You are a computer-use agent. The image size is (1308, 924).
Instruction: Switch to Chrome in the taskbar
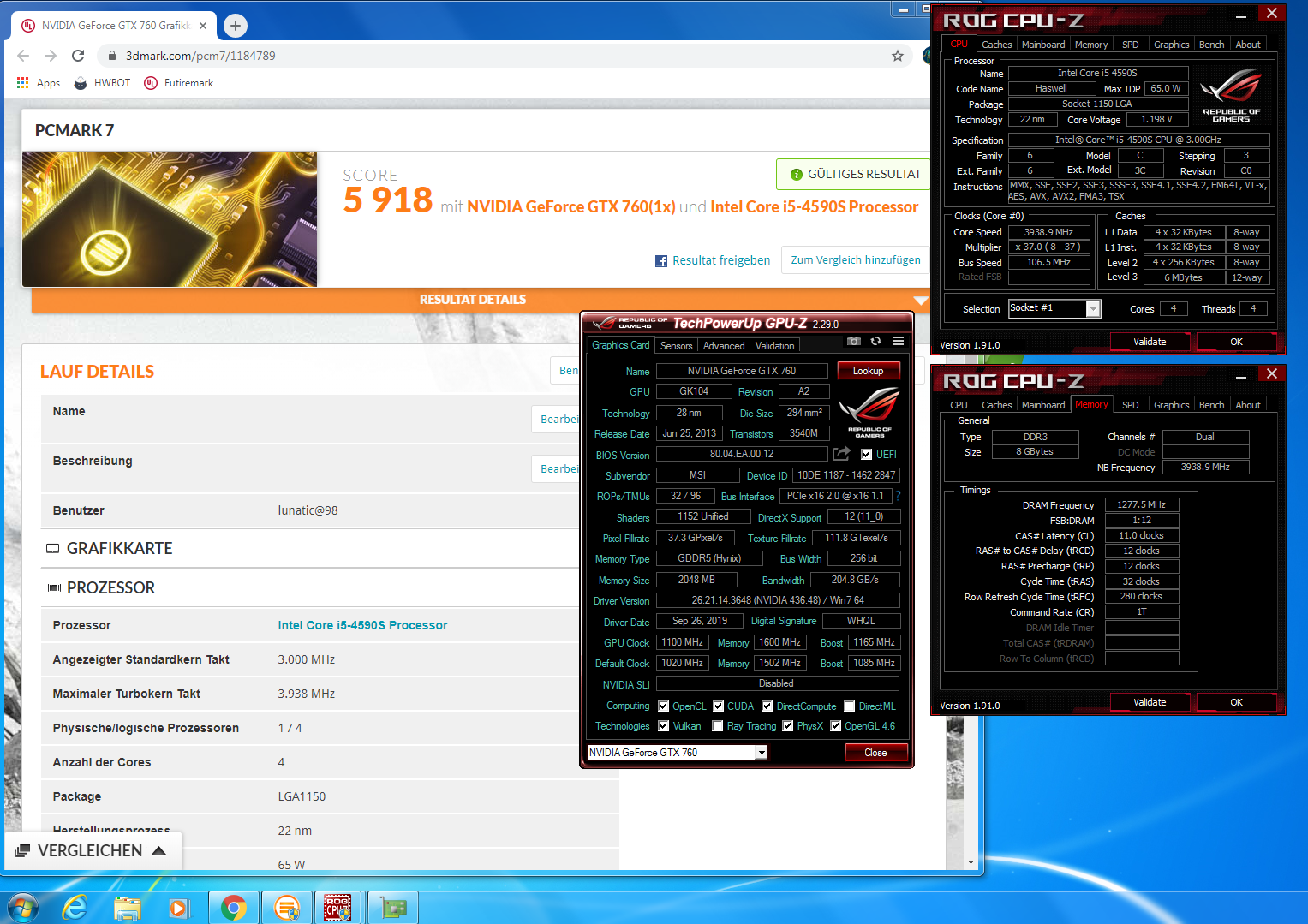[x=233, y=908]
